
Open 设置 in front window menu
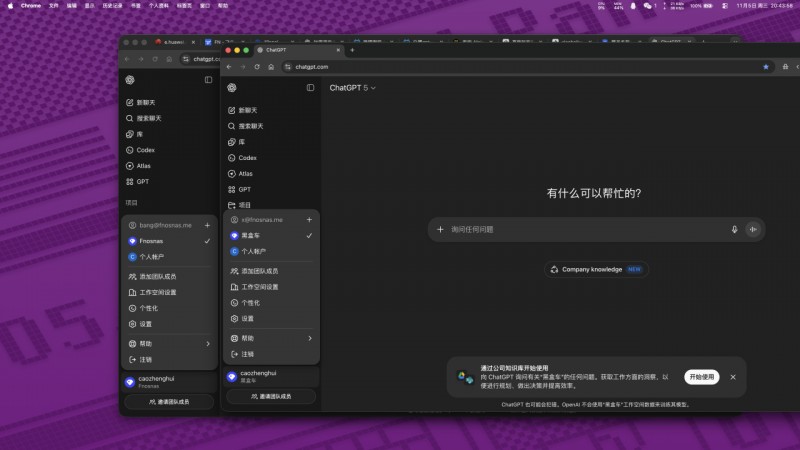271,318
